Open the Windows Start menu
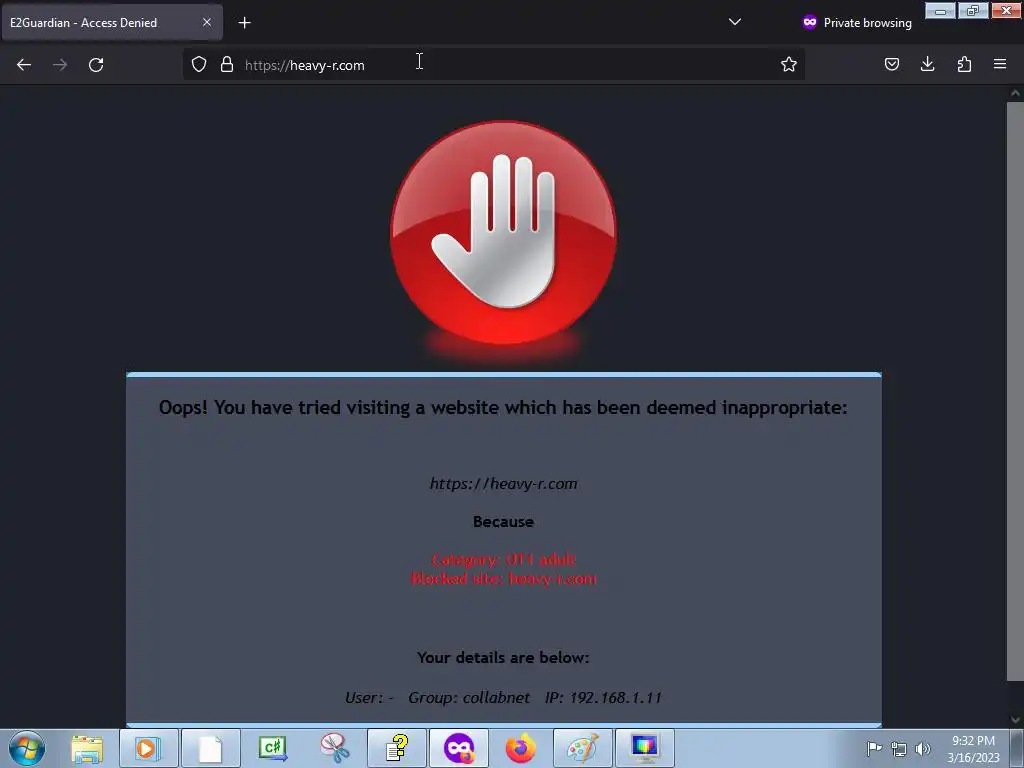The image size is (1024, 768). 27,748
